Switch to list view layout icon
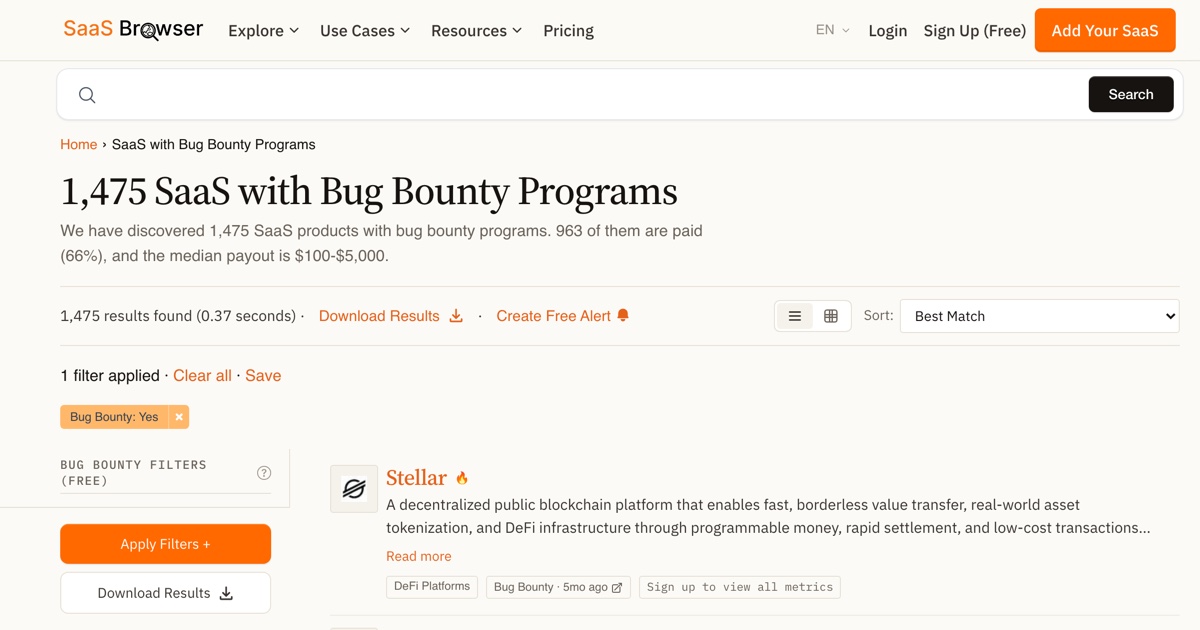 [x=795, y=316]
